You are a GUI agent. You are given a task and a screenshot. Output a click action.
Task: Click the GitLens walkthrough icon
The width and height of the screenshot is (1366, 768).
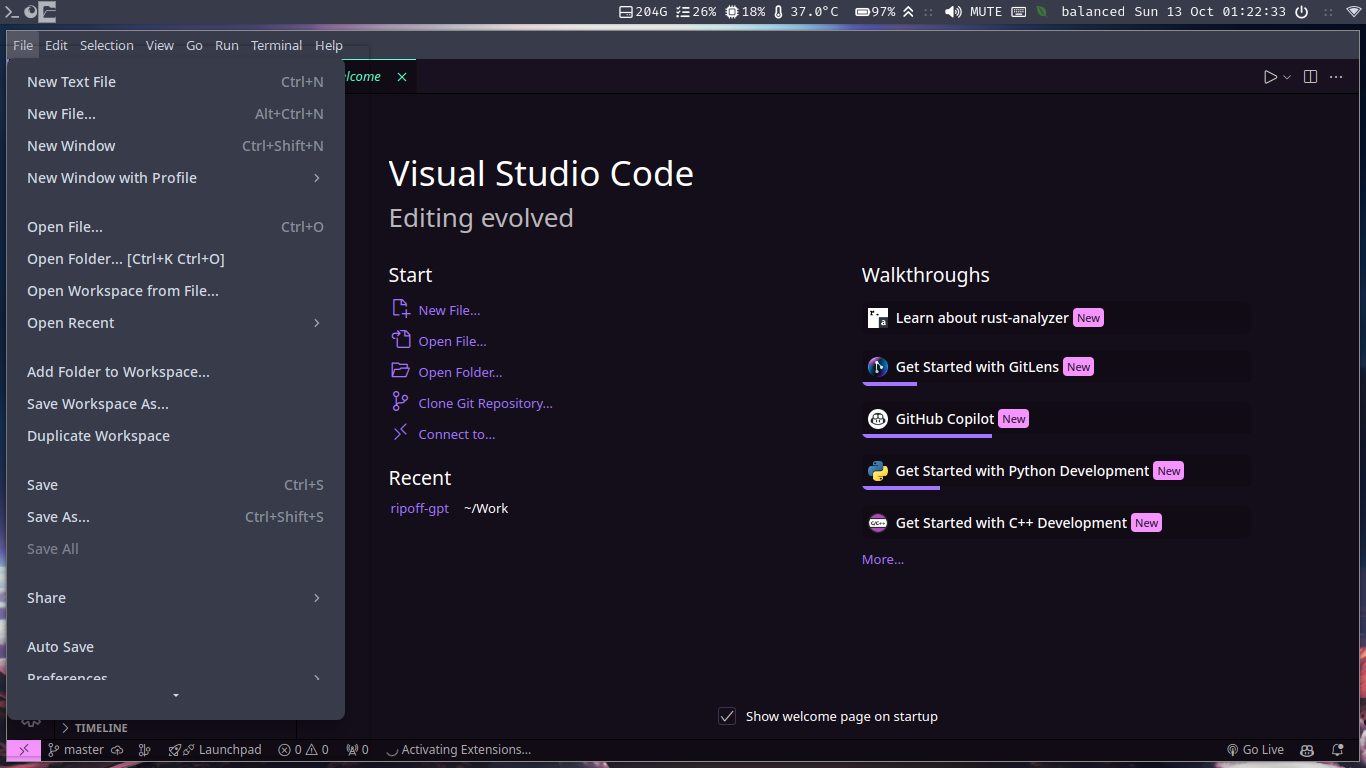(878, 367)
